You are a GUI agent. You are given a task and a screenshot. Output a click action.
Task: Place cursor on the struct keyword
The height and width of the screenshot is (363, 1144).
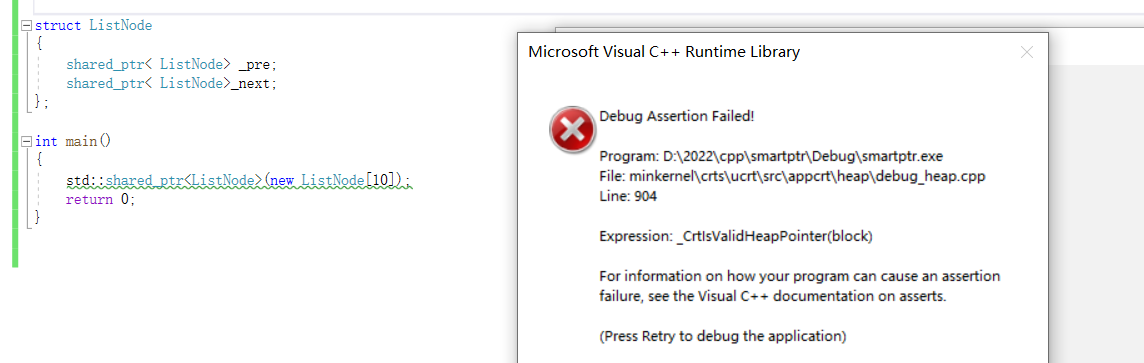(x=59, y=26)
